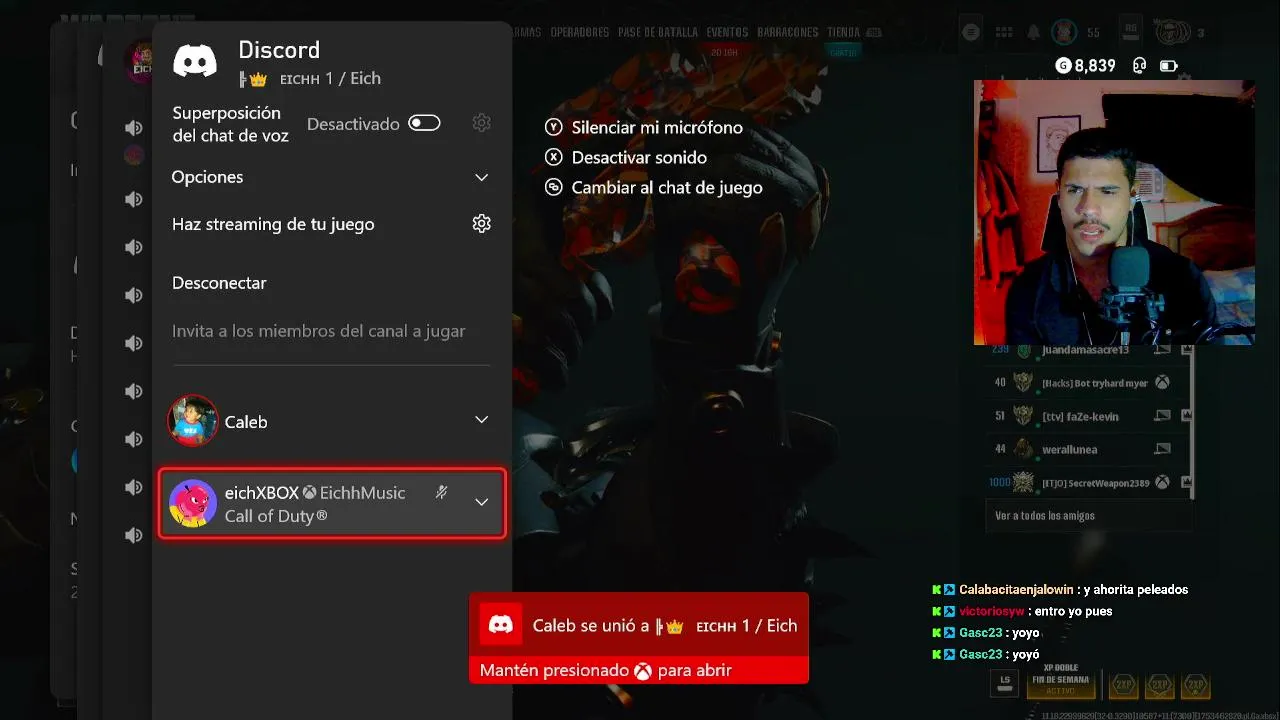
Task: Click the LS stick button icon
Action: pos(1005,682)
